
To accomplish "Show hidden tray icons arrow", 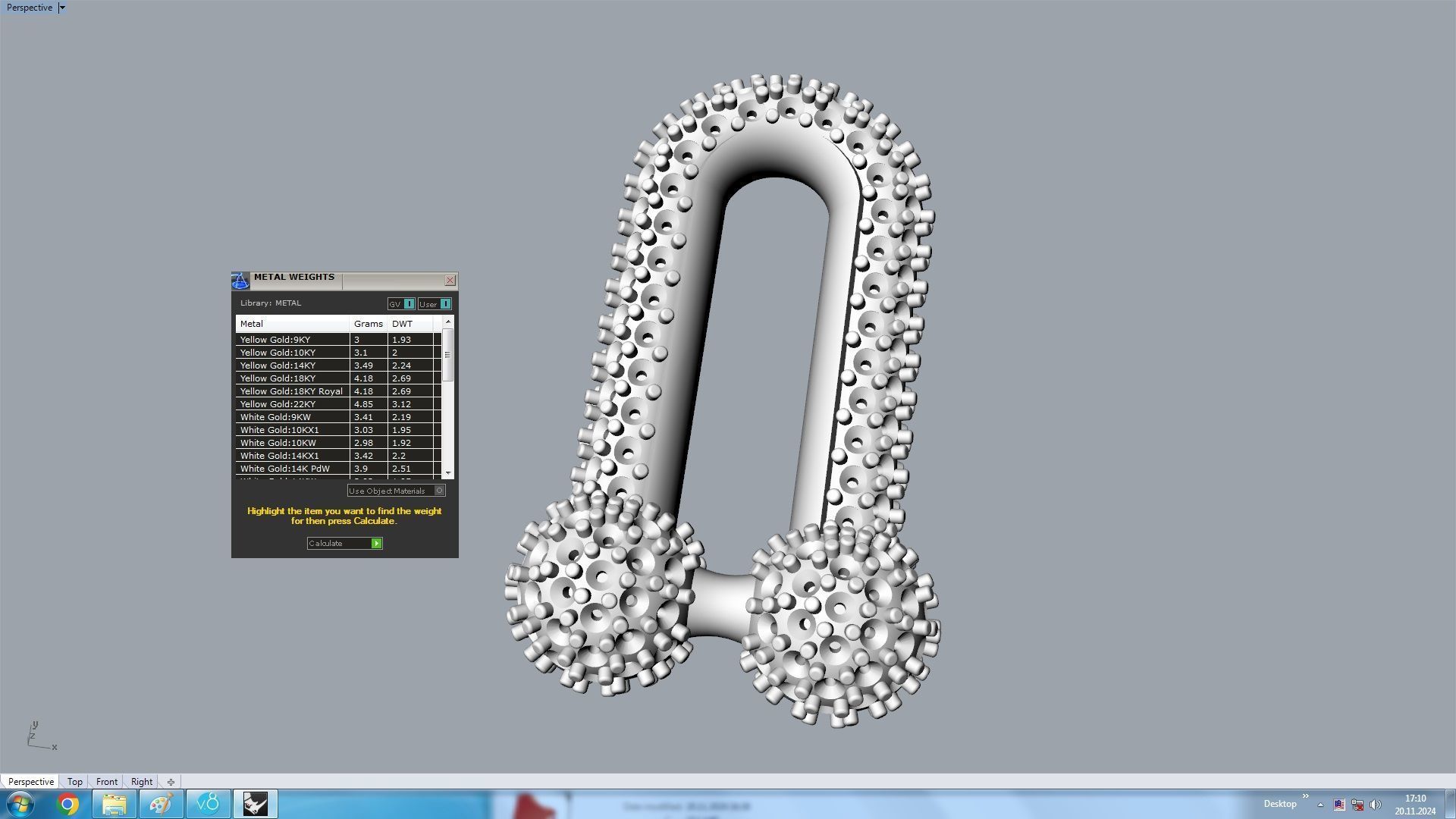I will click(1320, 805).
